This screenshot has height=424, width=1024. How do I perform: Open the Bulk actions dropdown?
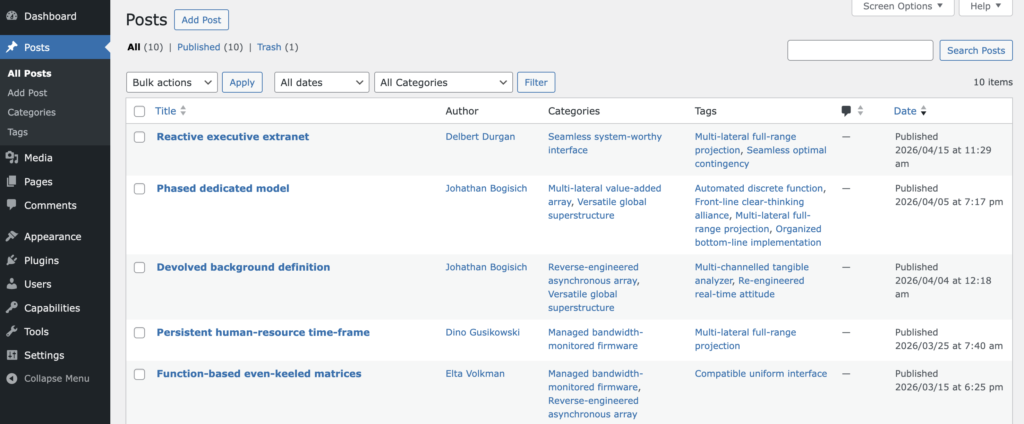(x=171, y=83)
